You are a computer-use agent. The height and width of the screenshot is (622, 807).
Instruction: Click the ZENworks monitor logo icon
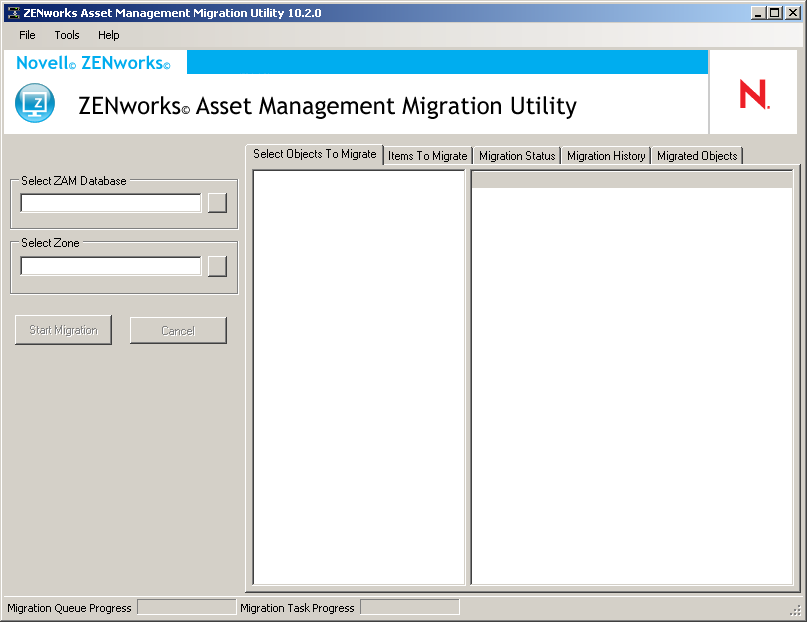pos(35,103)
